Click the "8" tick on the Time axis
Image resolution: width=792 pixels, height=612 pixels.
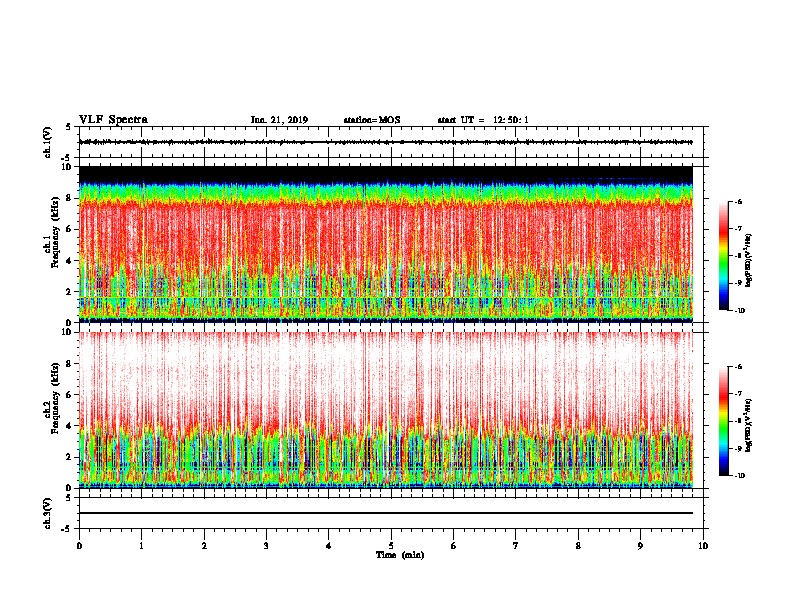click(x=578, y=546)
